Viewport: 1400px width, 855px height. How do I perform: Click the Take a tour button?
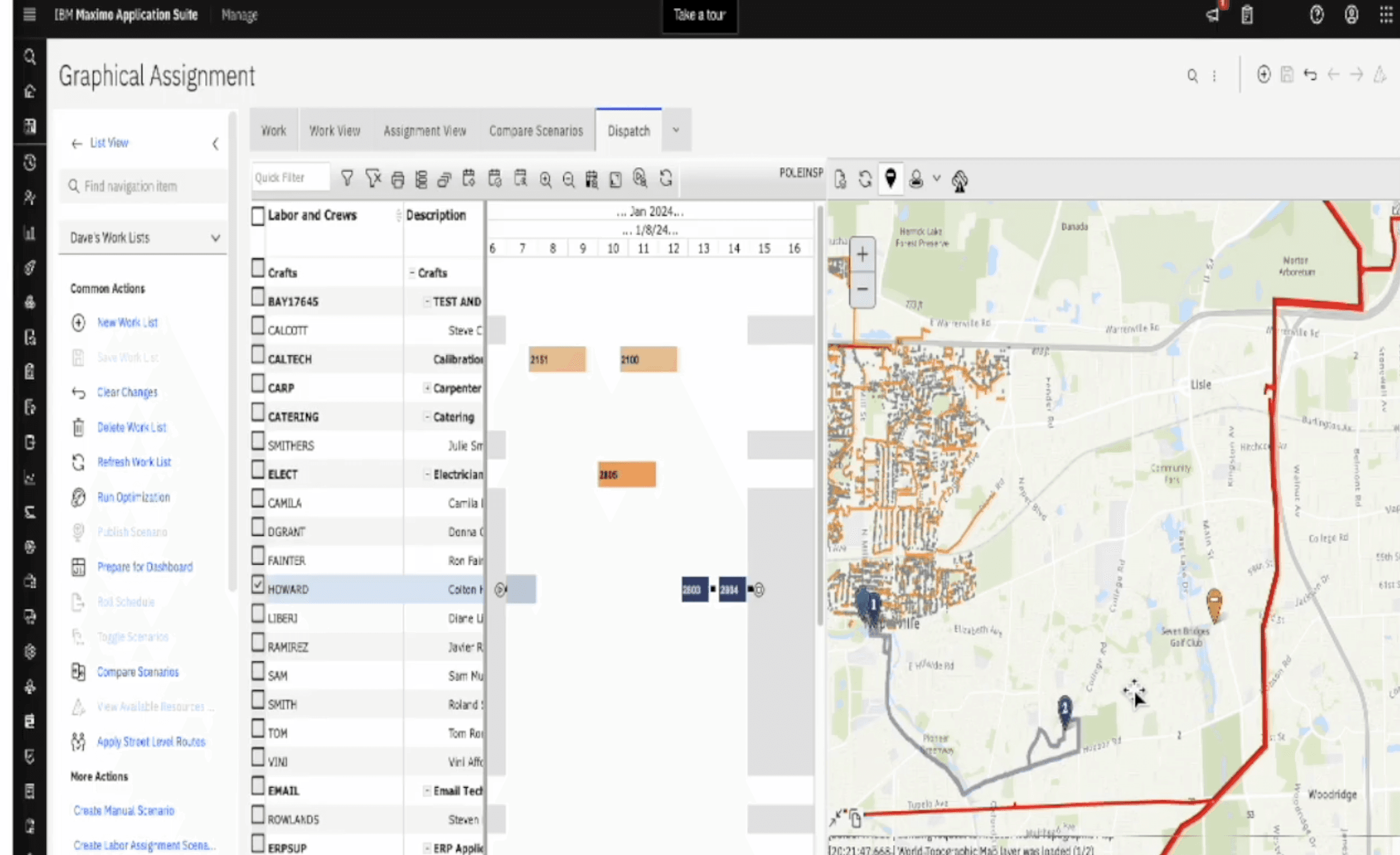click(x=699, y=16)
